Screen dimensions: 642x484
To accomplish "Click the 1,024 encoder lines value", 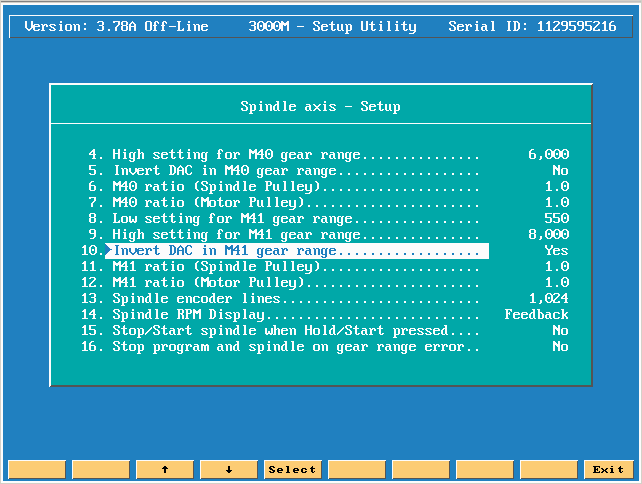I will (549, 299).
